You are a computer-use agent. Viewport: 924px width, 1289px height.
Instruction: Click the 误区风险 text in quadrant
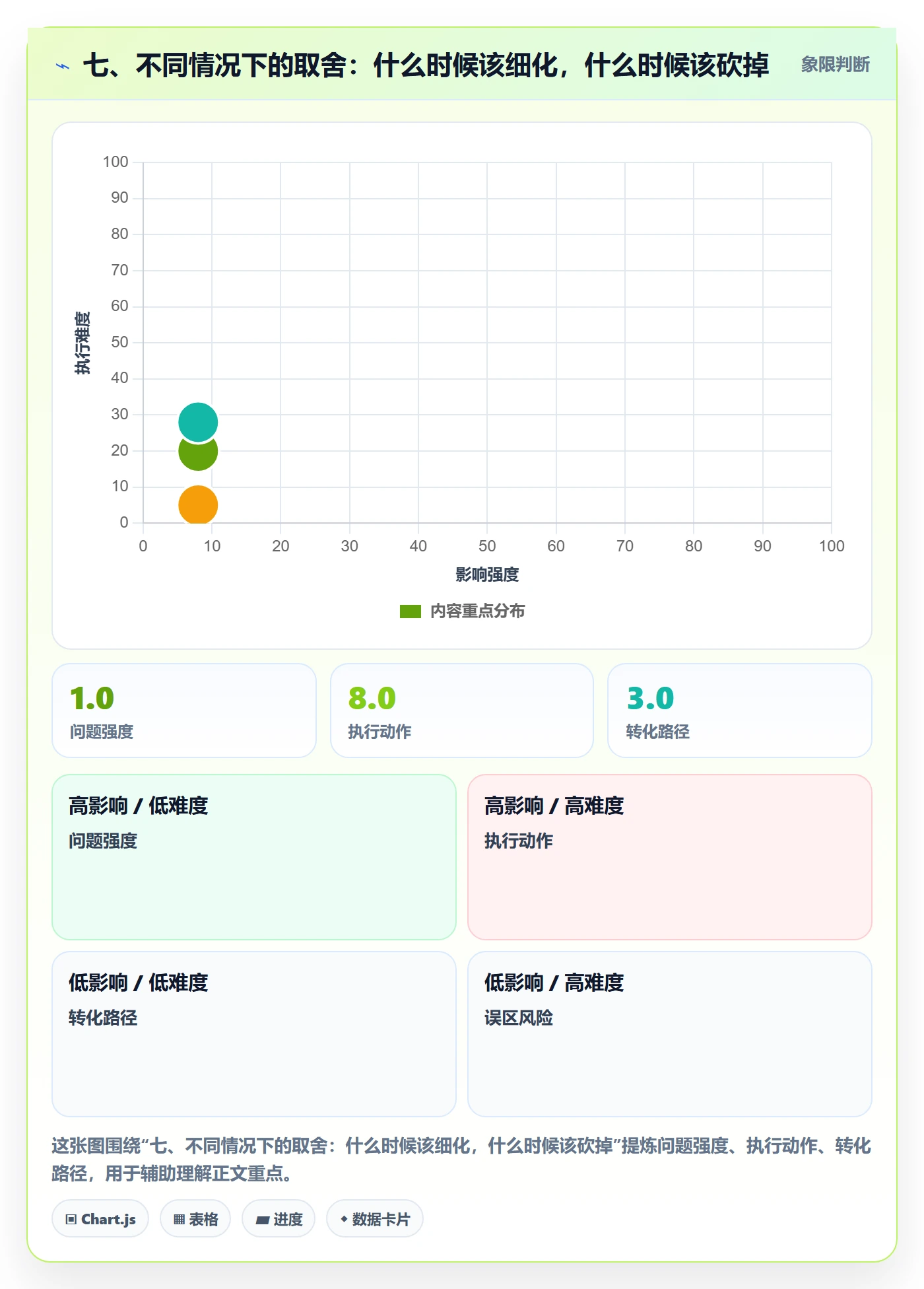[x=519, y=1018]
